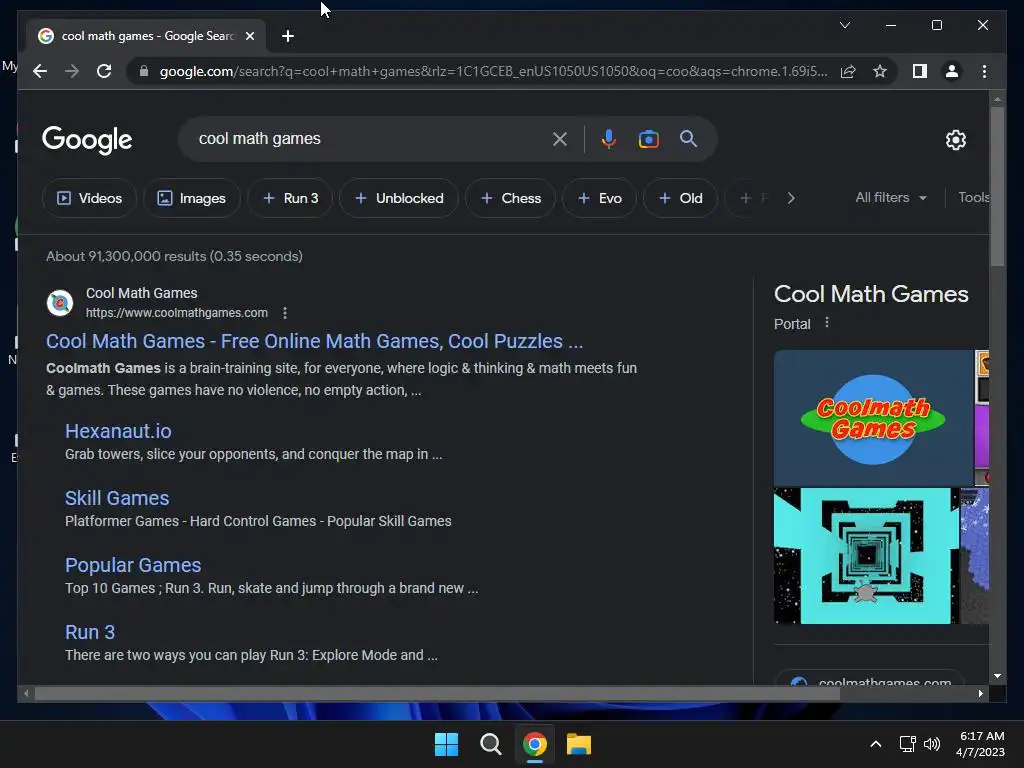1024x768 pixels.
Task: View site info via the padlock icon
Action: click(x=144, y=71)
